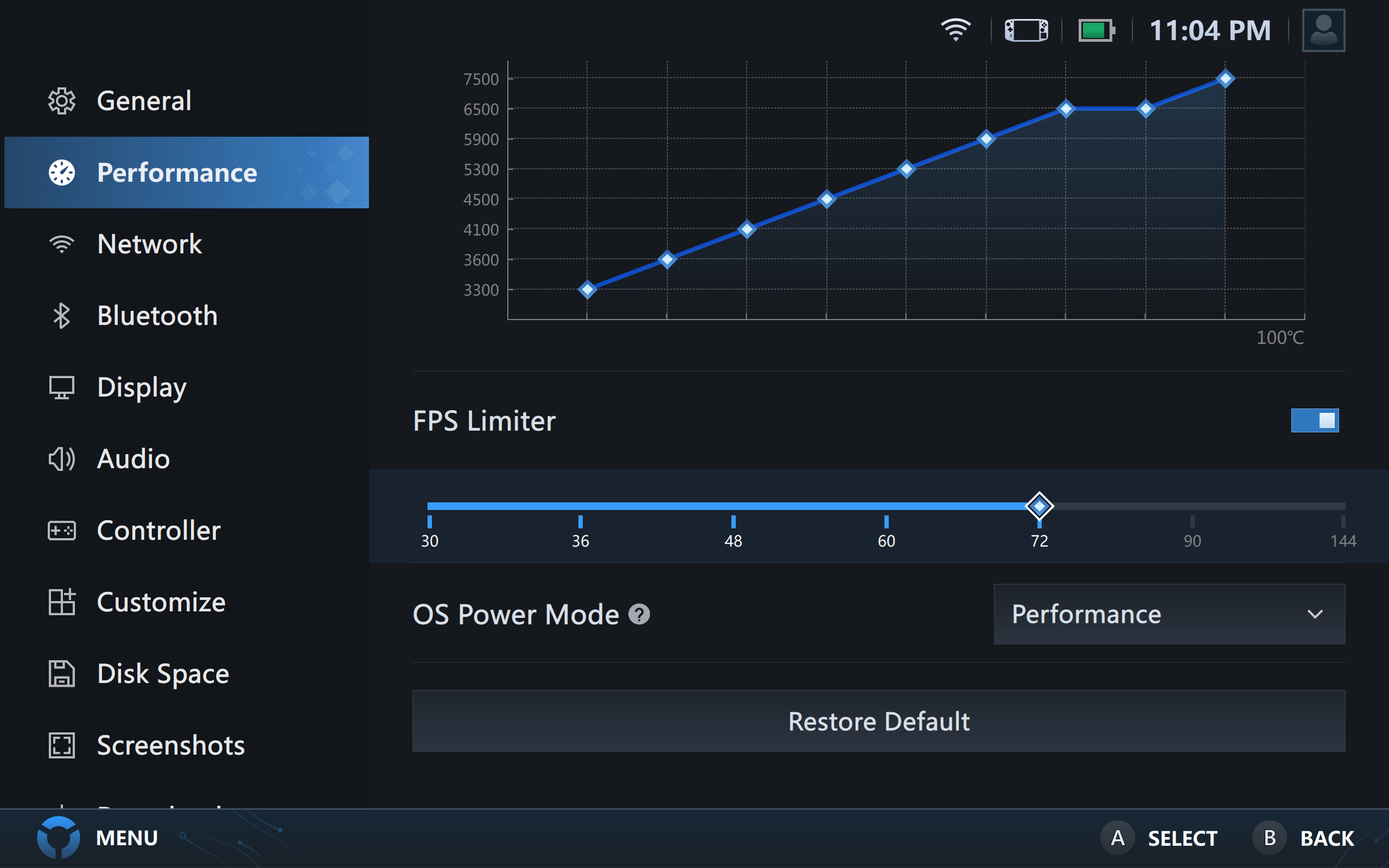Click the battery level indicator
The width and height of the screenshot is (1389, 868).
(x=1097, y=30)
